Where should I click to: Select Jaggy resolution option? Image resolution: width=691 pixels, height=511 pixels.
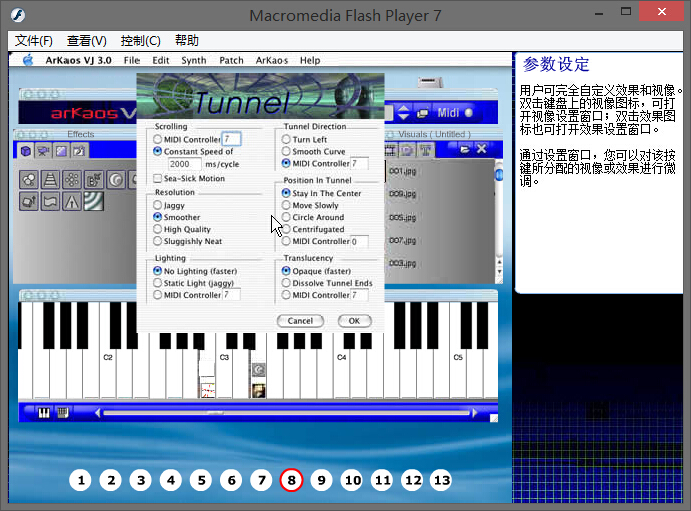click(157, 205)
